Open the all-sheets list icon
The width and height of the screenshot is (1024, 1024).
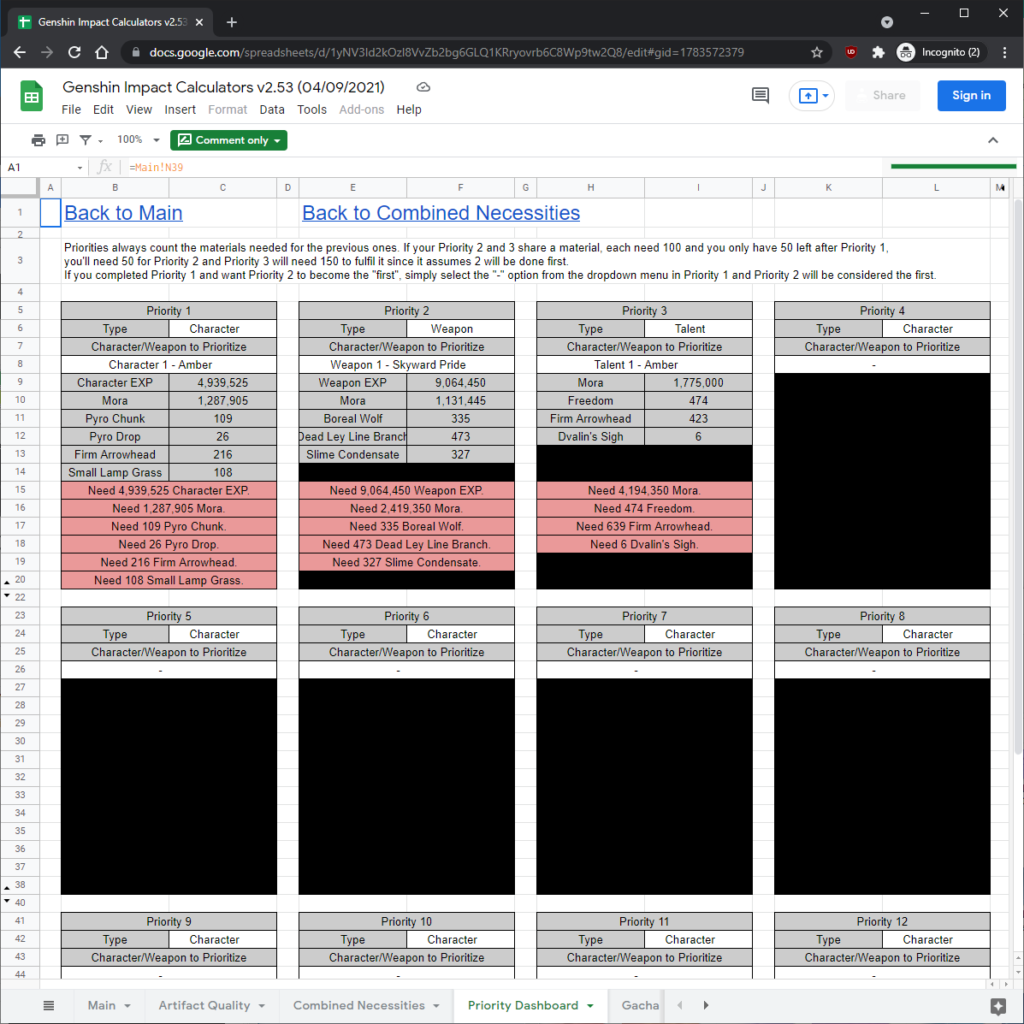49,1005
